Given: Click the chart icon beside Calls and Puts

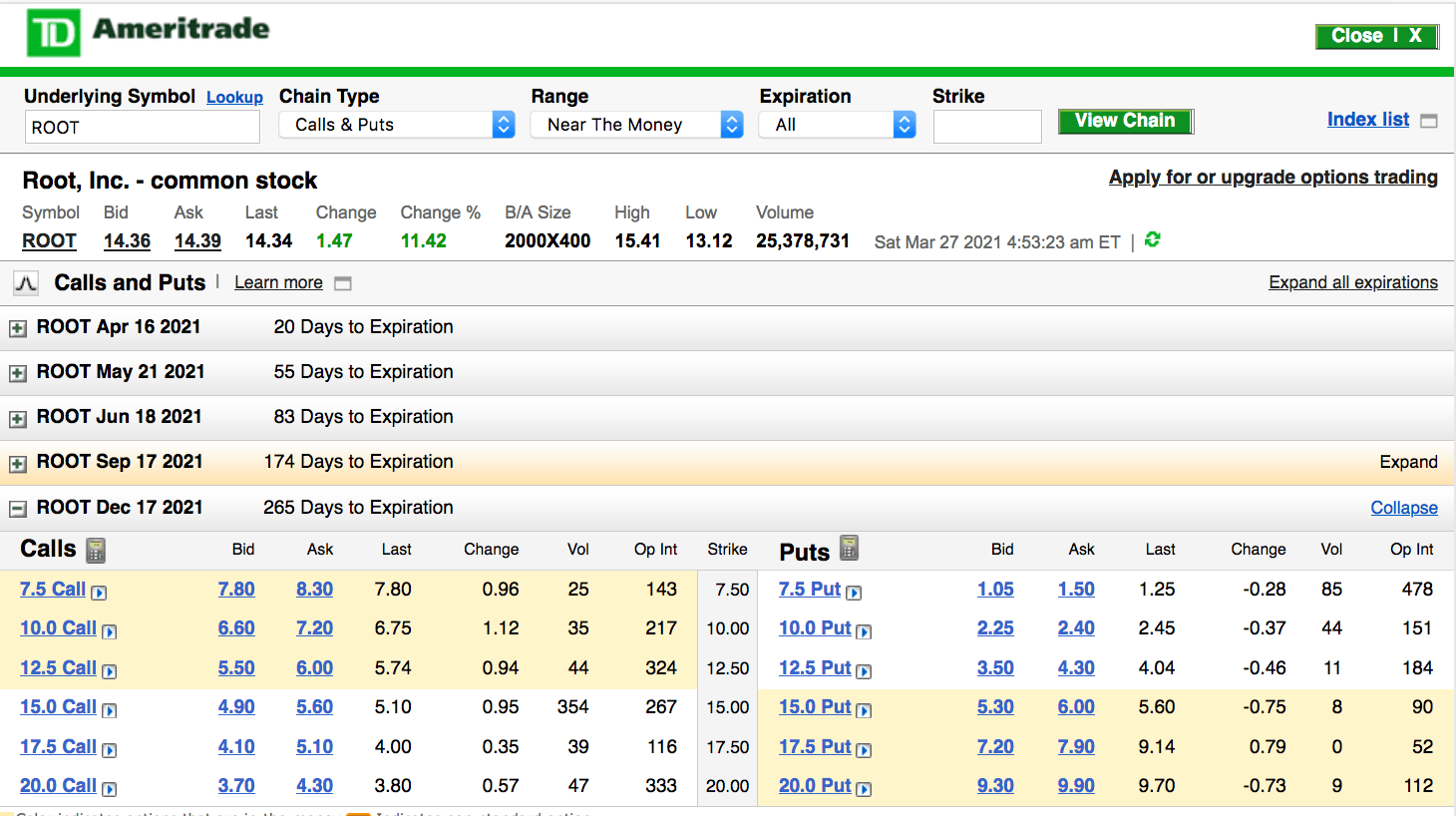Looking at the screenshot, I should click(x=26, y=283).
